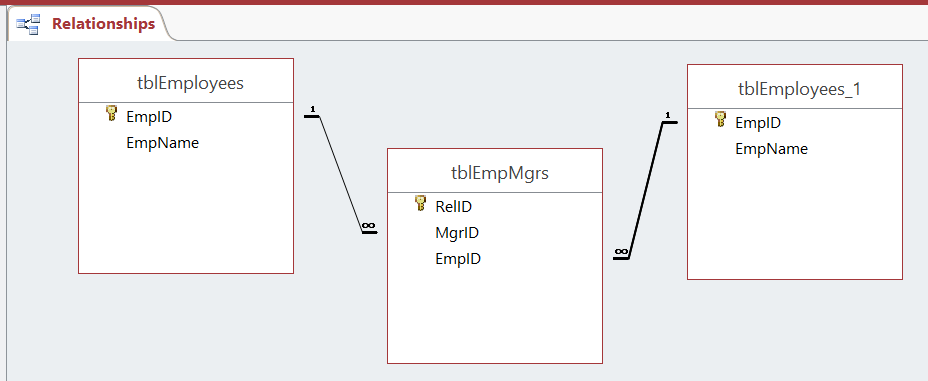Click EmpID field in tblEmployees

point(149,117)
